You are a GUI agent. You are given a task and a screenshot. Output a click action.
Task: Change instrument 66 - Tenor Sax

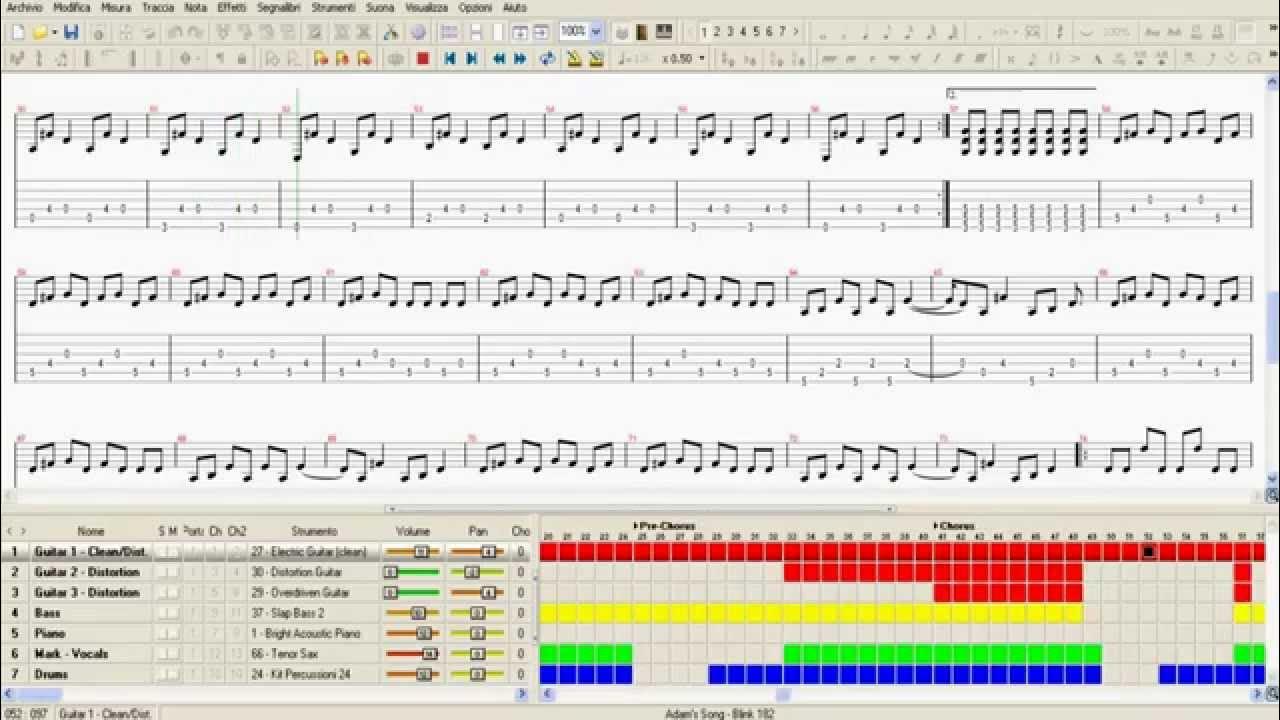click(x=285, y=654)
